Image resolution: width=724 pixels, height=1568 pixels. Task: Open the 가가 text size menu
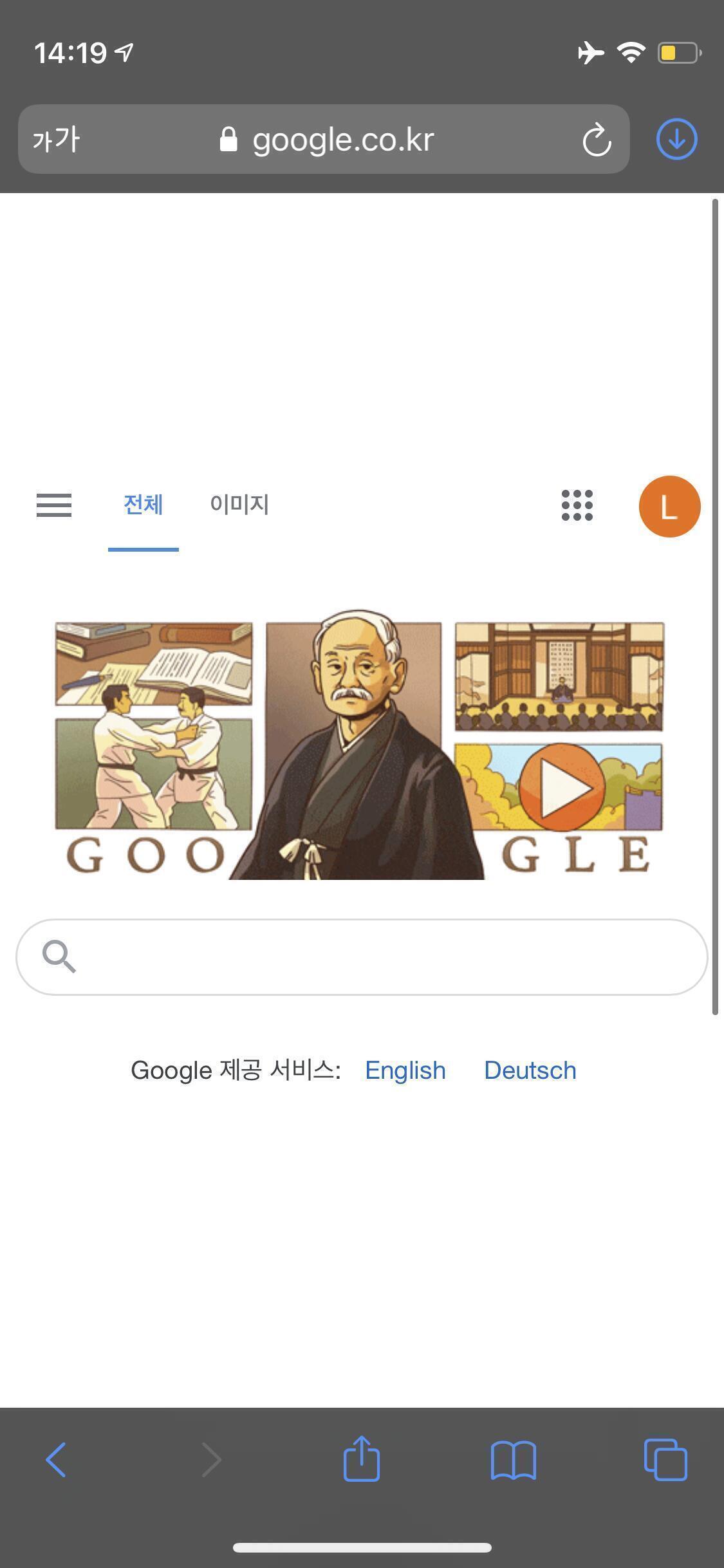[57, 140]
